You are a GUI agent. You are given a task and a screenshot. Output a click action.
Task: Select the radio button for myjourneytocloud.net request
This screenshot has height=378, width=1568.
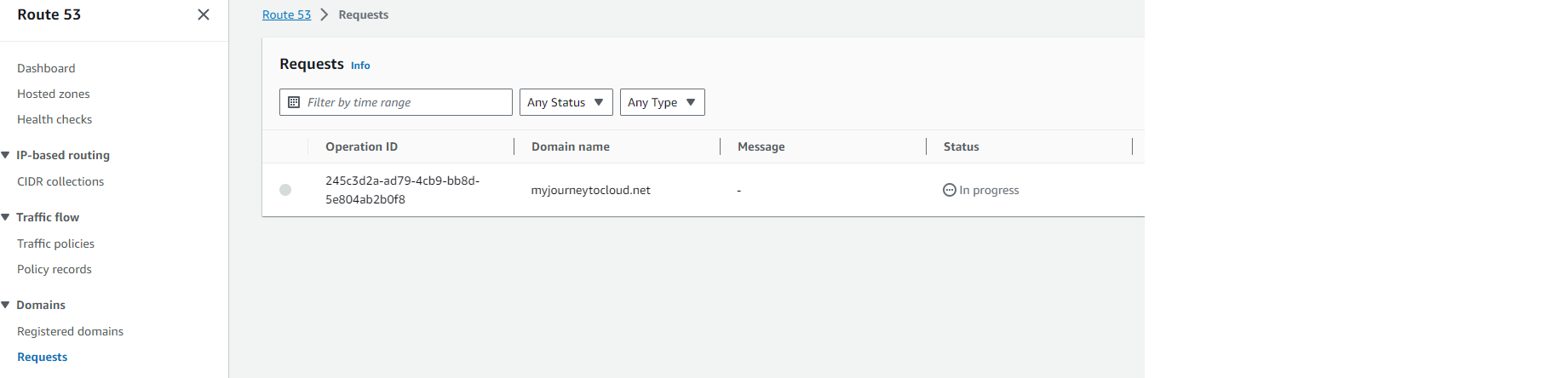click(285, 190)
